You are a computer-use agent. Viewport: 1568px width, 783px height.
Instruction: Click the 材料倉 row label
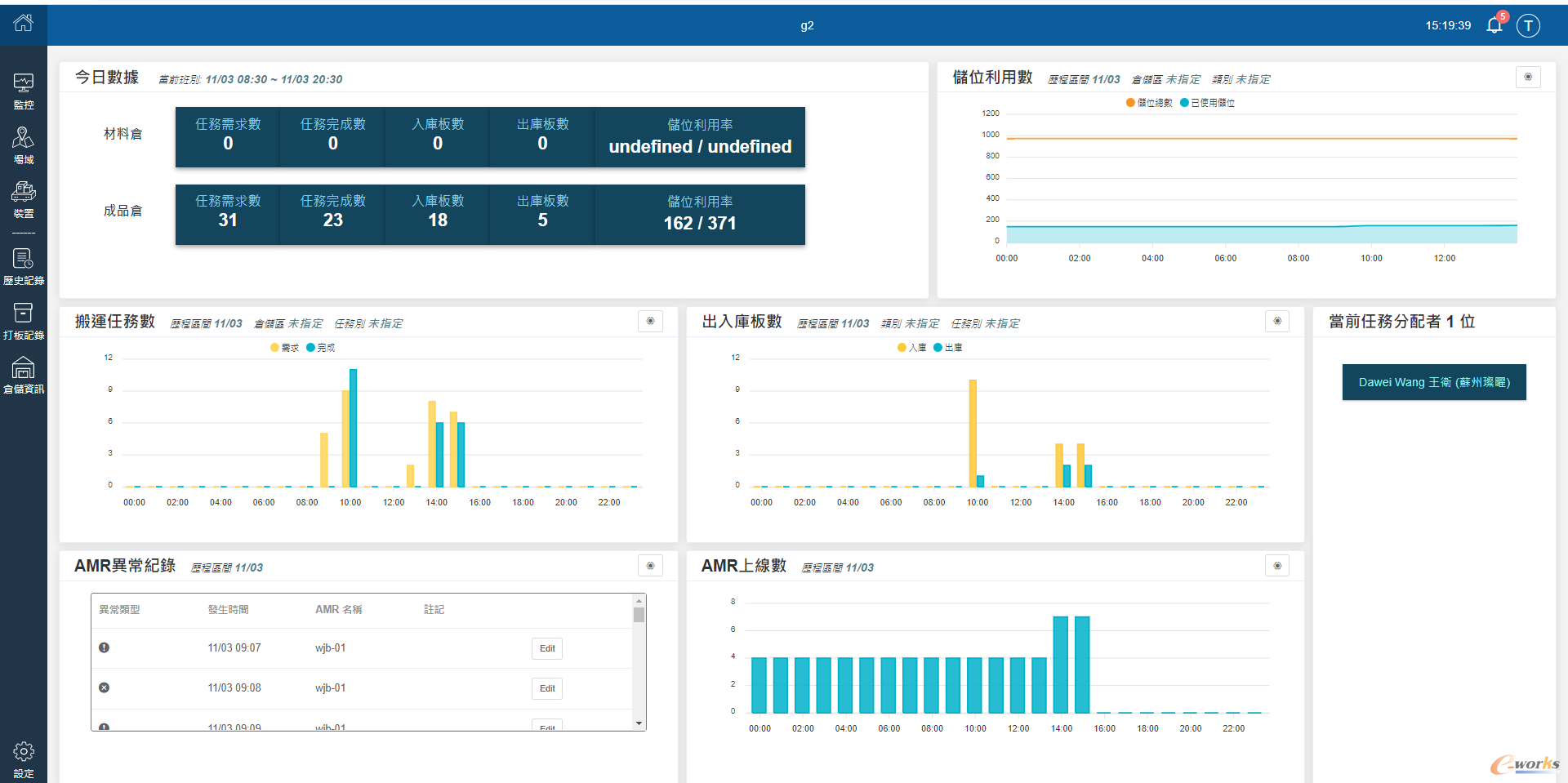coord(122,134)
